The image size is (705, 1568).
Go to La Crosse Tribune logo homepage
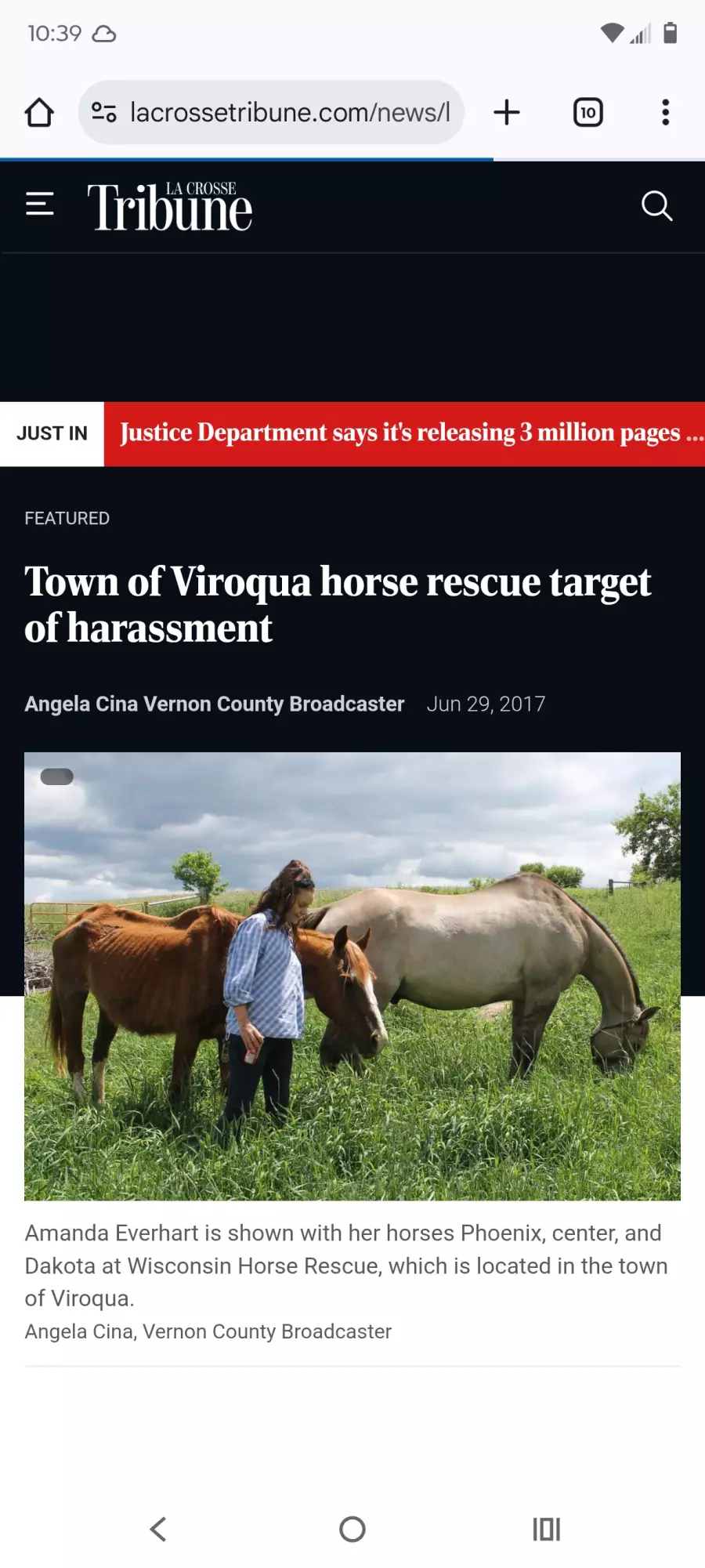[x=169, y=207]
